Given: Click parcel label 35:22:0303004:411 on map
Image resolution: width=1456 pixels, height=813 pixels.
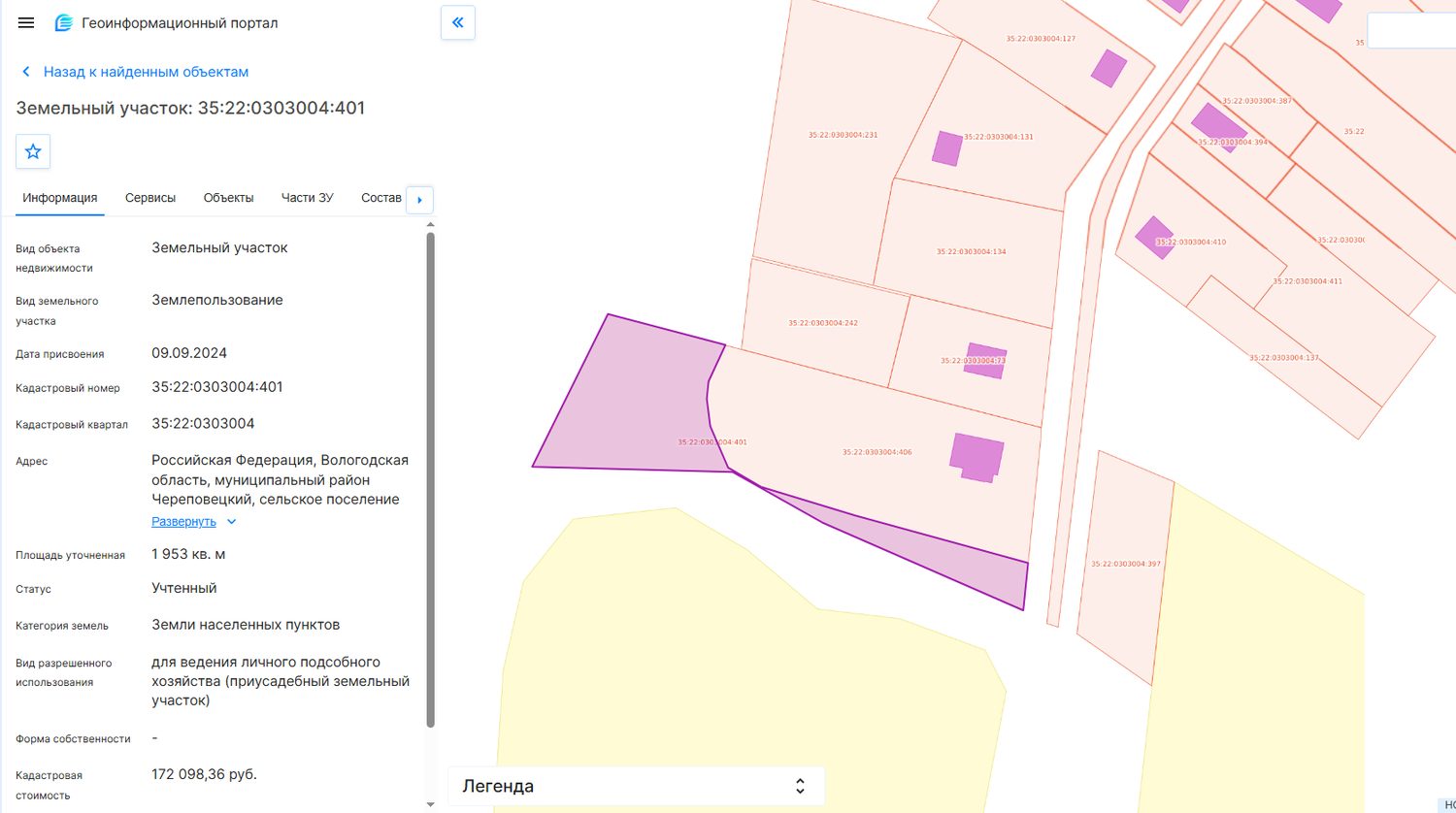Looking at the screenshot, I should pyautogui.click(x=1307, y=281).
